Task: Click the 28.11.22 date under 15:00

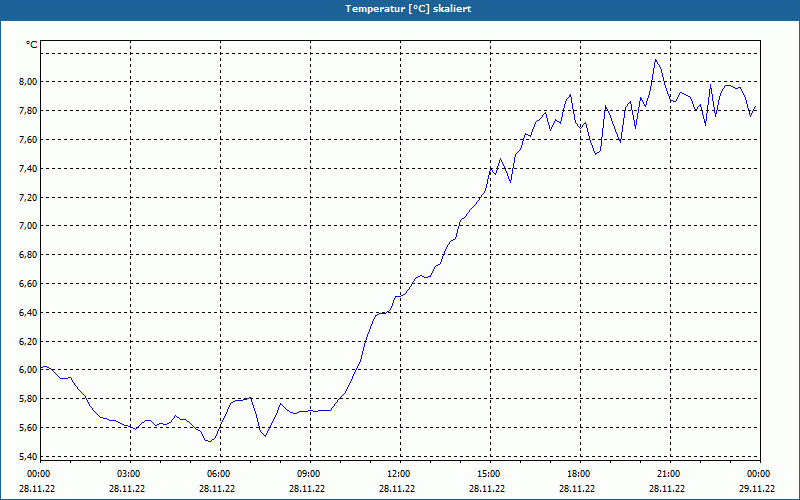Action: 487,488
